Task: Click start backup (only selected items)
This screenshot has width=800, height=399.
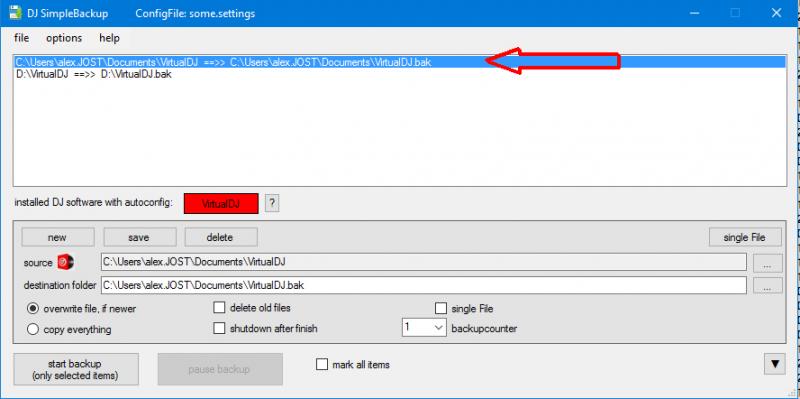Action: pos(76,369)
